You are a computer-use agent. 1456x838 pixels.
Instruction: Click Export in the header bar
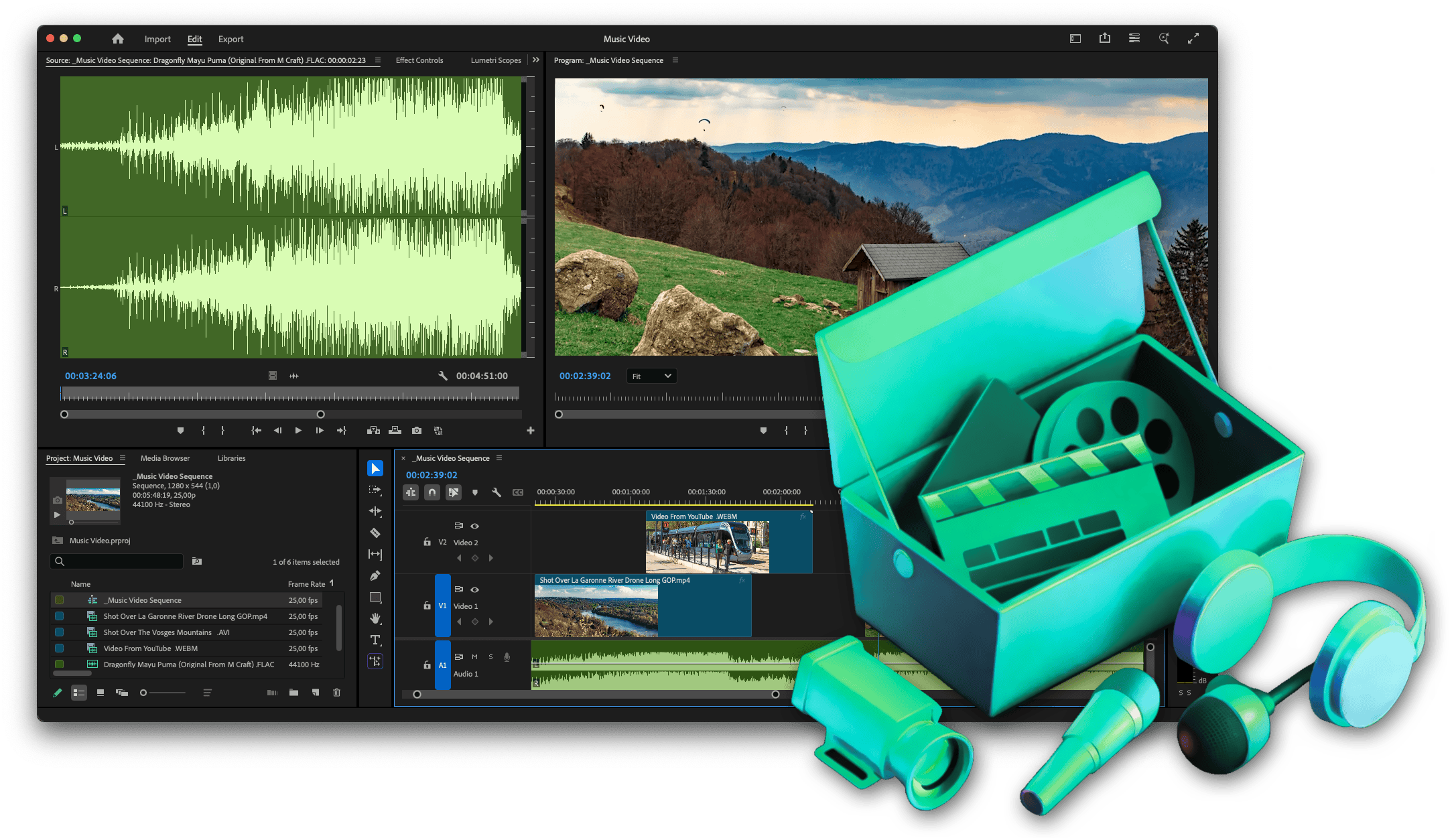coord(230,40)
